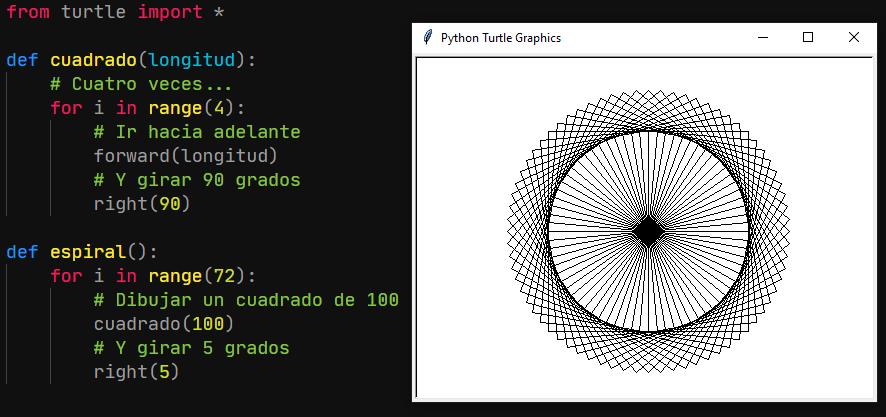Click the dark center of the spiral drawing
The height and width of the screenshot is (417, 886).
point(648,231)
